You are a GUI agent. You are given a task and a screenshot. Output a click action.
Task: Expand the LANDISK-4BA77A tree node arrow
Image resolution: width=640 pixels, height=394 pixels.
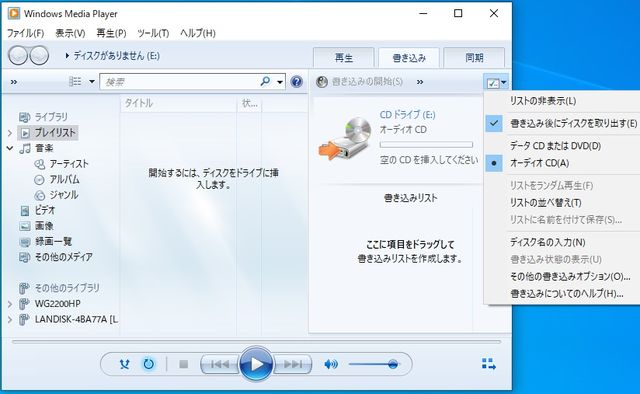point(10,319)
